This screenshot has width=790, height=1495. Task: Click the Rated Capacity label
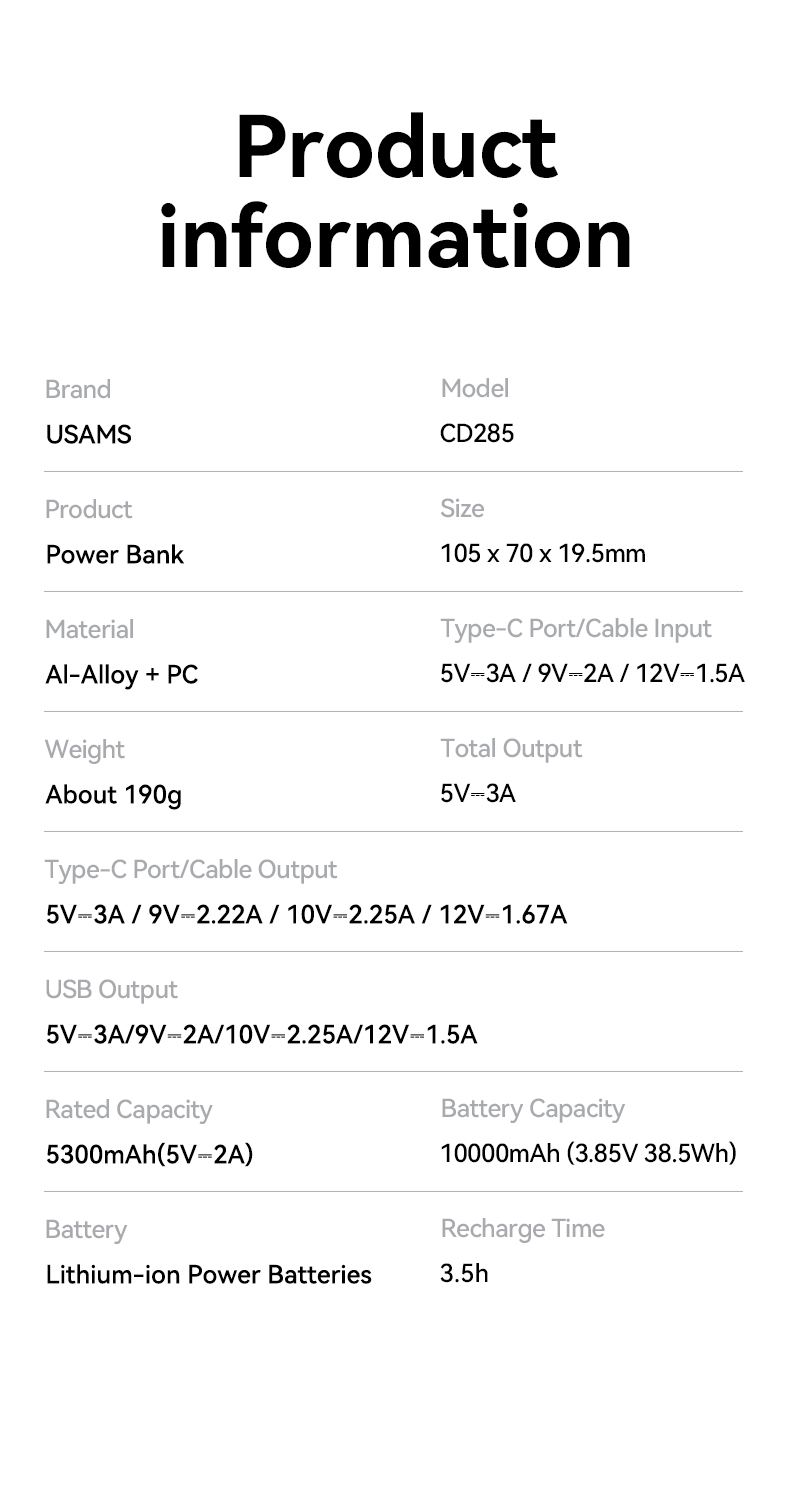click(129, 1110)
